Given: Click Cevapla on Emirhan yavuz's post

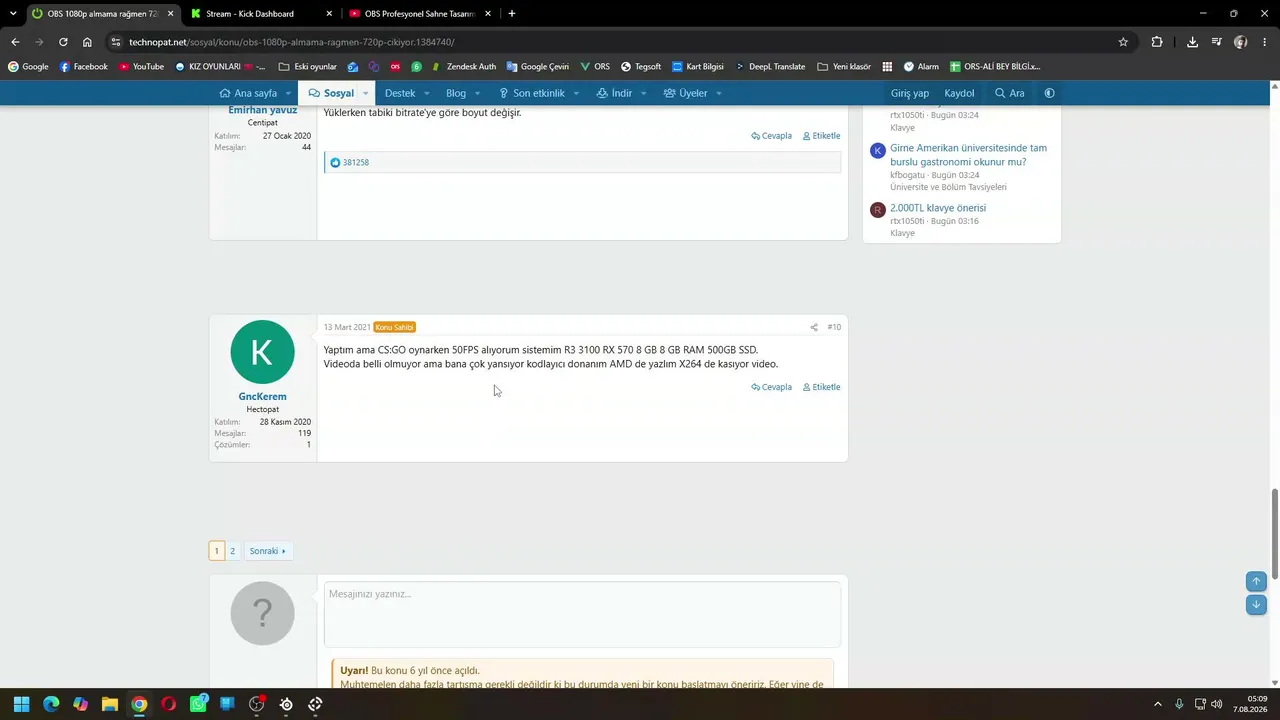Looking at the screenshot, I should [x=772, y=136].
